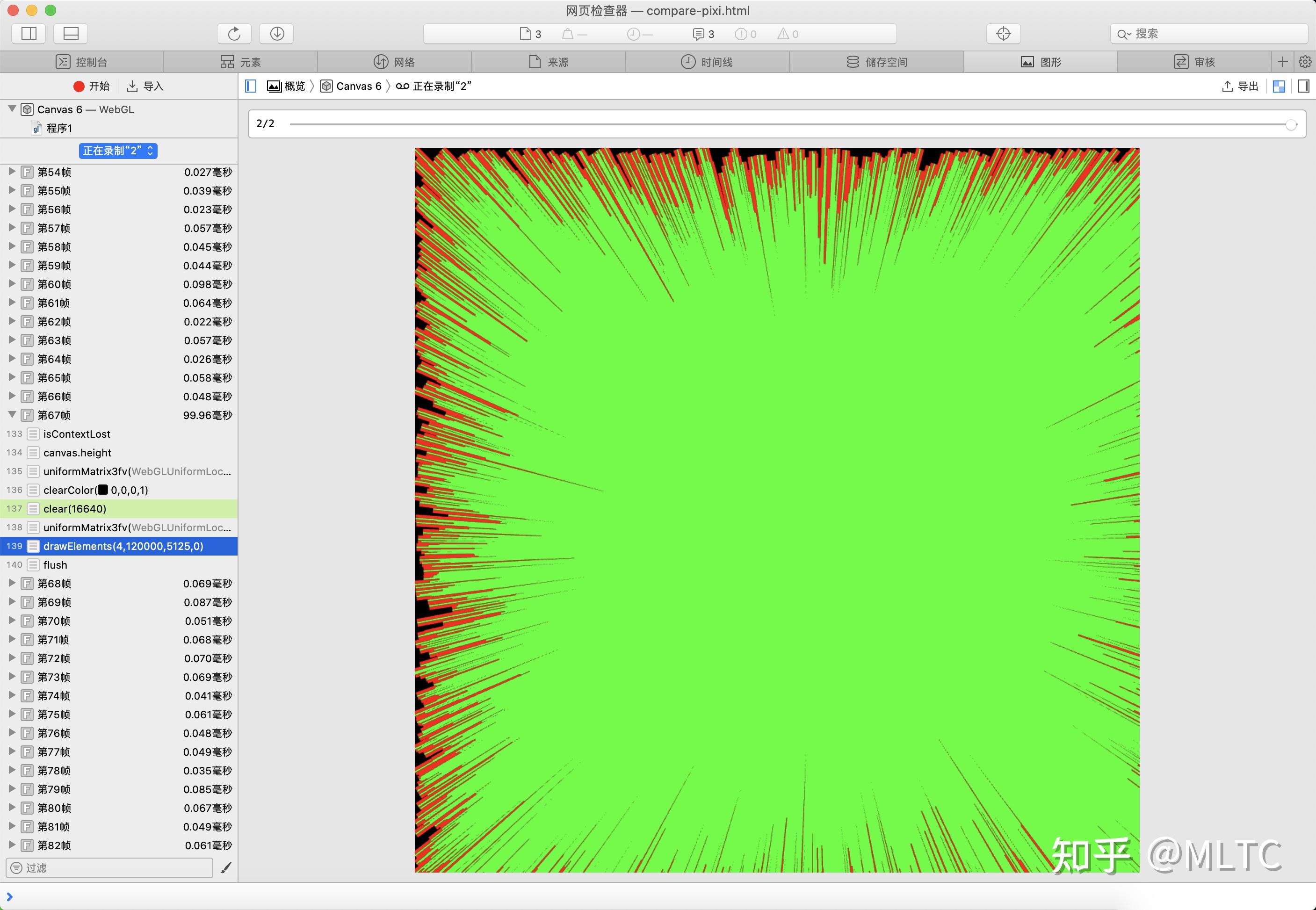Switch to the Timelines tab

707,62
